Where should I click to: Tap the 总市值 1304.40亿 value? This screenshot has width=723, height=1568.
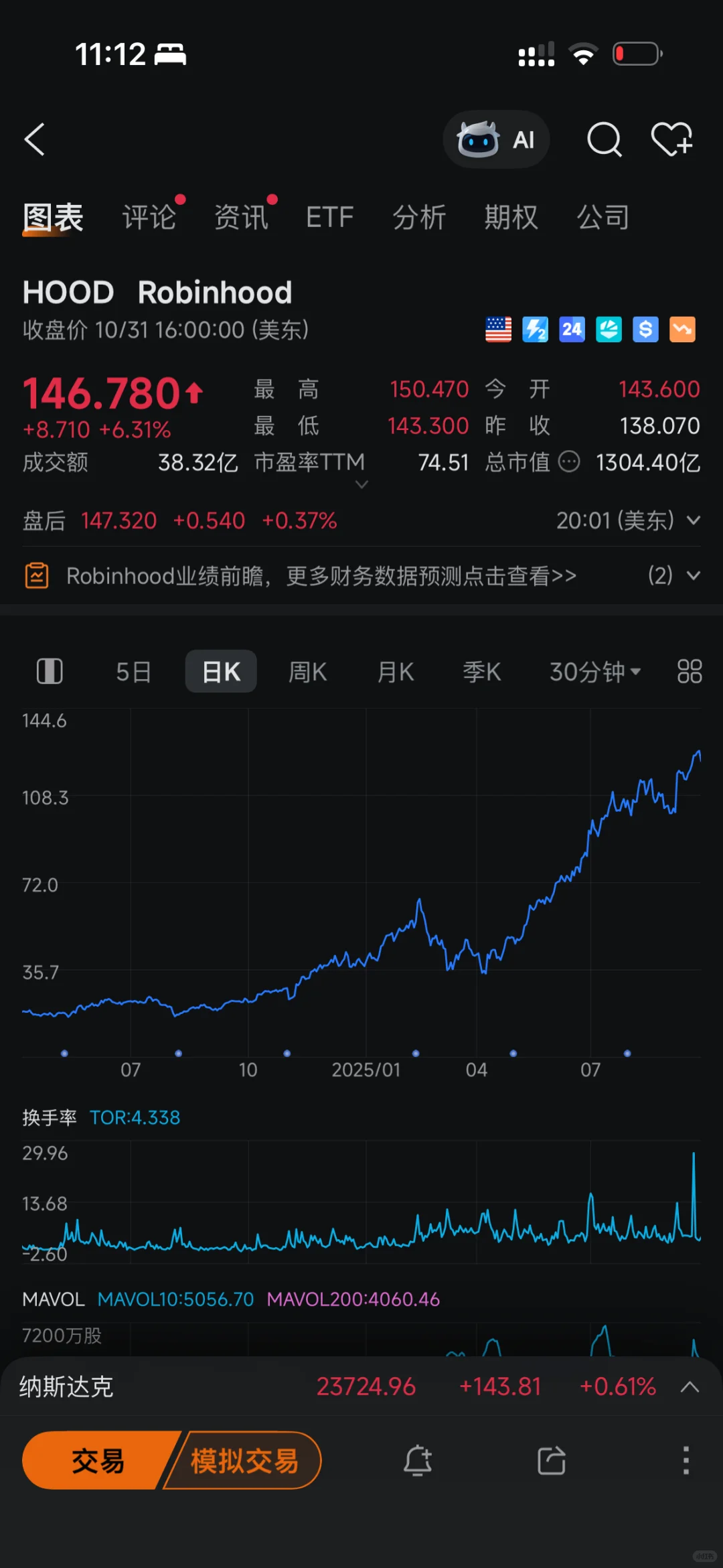[648, 462]
